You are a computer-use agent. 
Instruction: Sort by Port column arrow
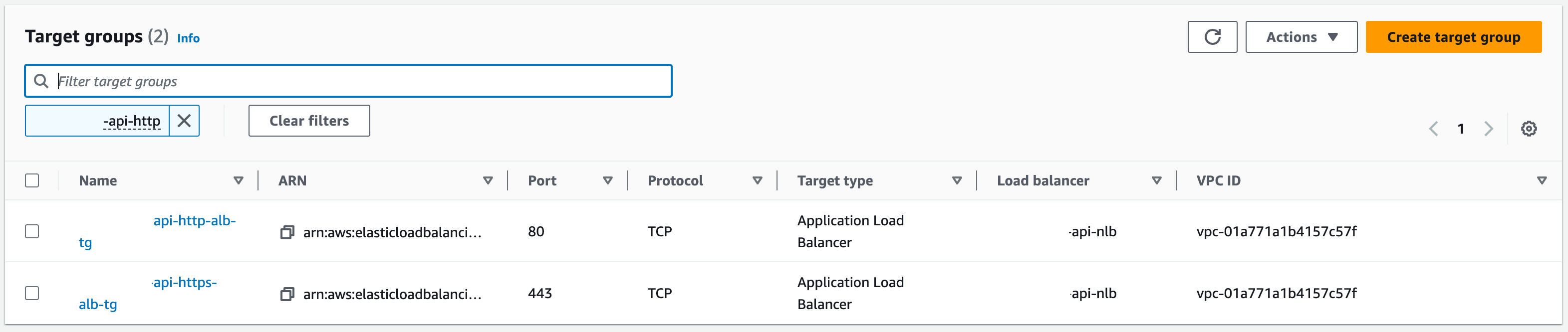click(x=607, y=180)
